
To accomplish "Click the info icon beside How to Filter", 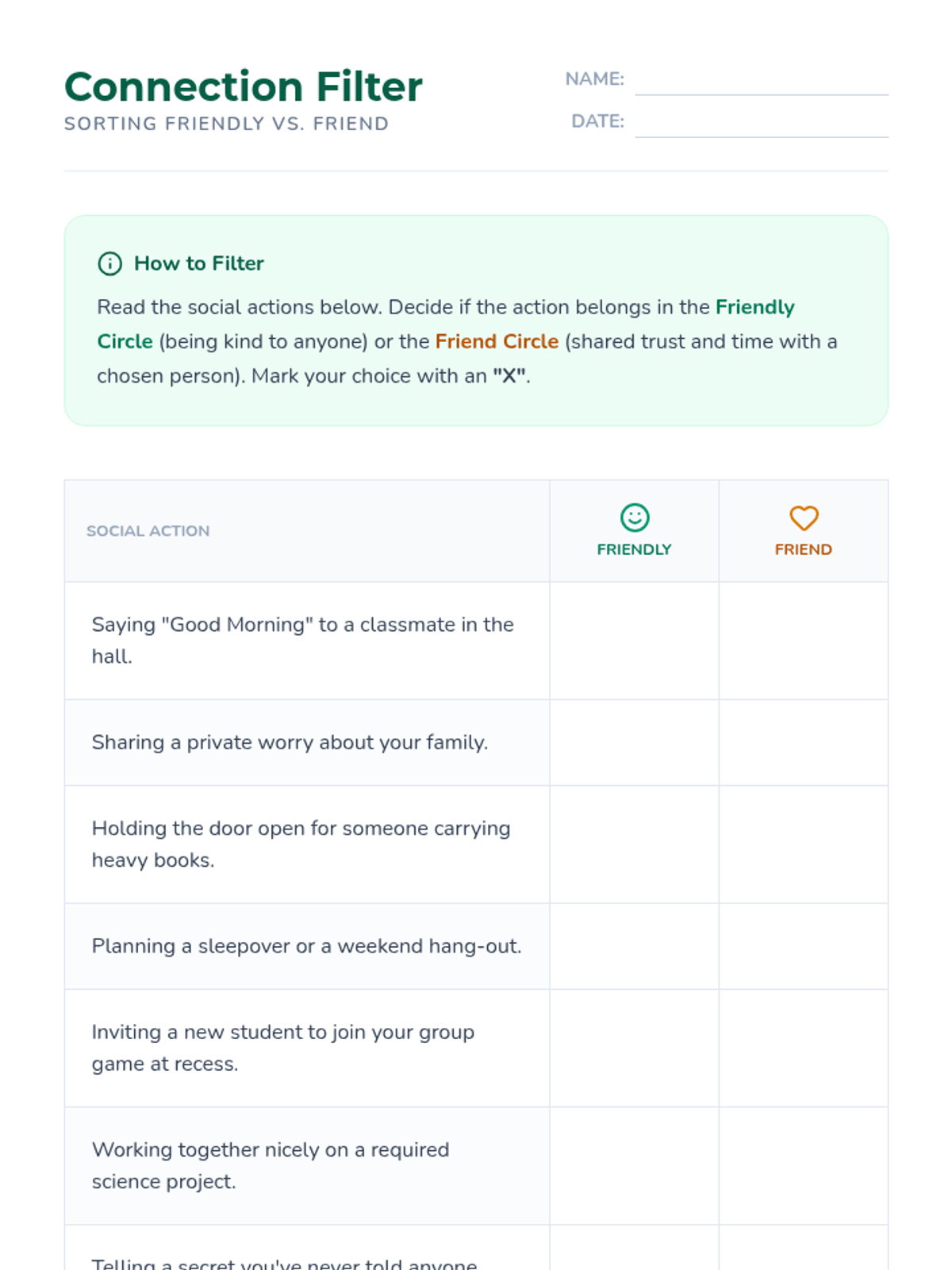I will pos(109,264).
